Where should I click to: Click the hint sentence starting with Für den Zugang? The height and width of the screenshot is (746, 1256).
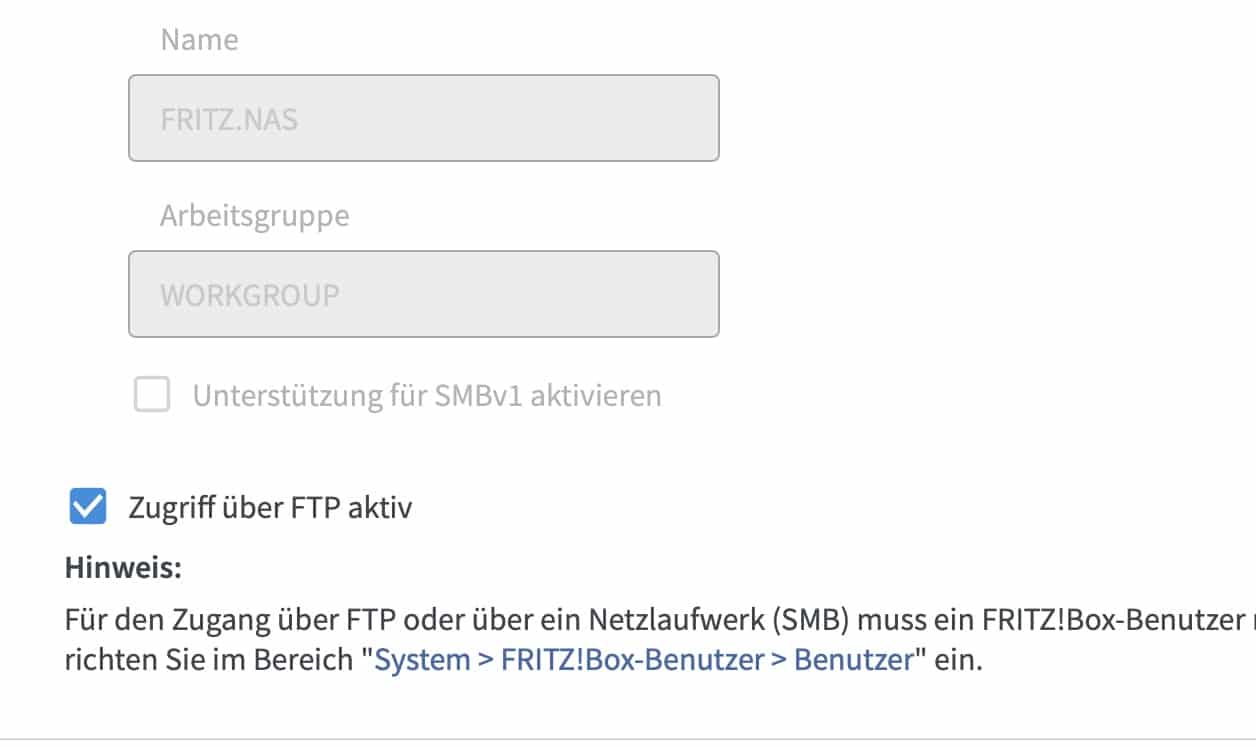[x=400, y=621]
